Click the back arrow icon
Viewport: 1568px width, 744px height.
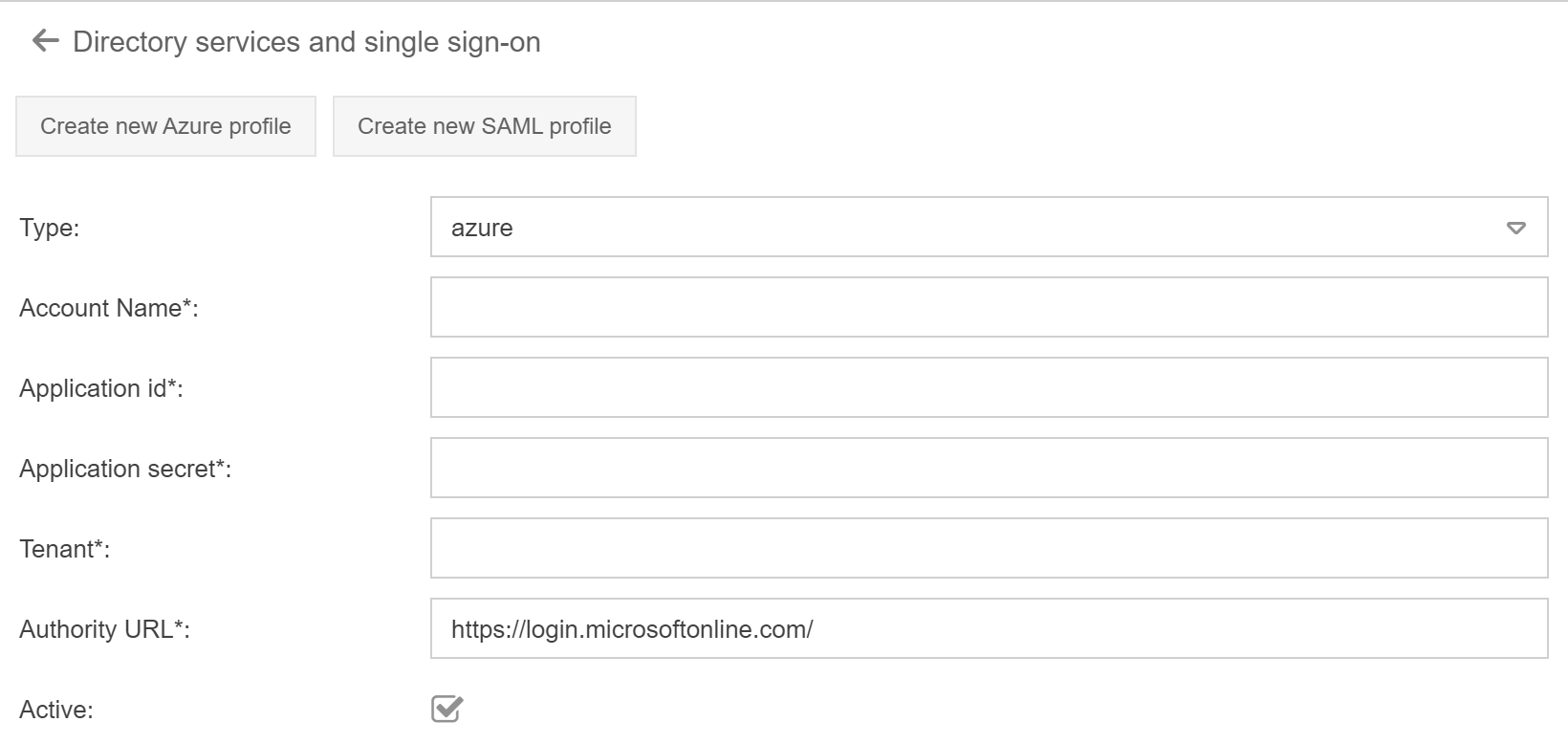click(x=45, y=41)
